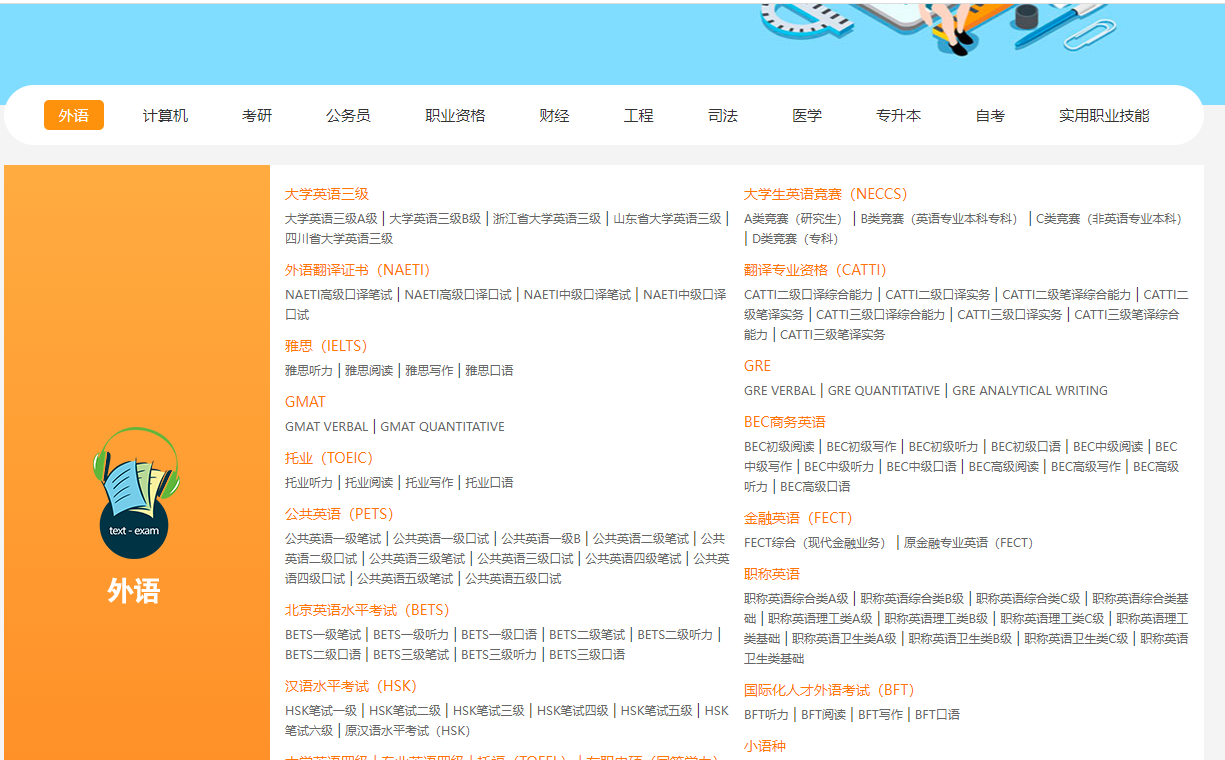Click the 外语 headphones book illustration icon
The height and width of the screenshot is (760, 1225).
tap(136, 493)
